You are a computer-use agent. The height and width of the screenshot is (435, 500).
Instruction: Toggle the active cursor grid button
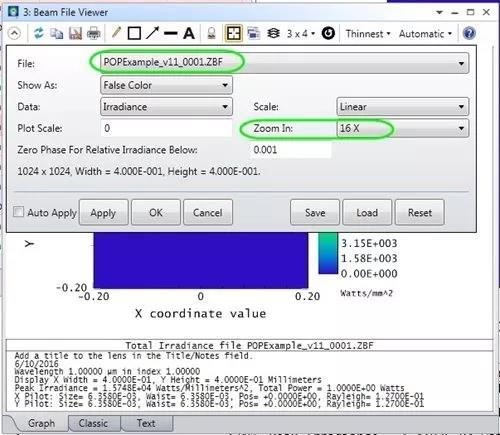(x=233, y=33)
